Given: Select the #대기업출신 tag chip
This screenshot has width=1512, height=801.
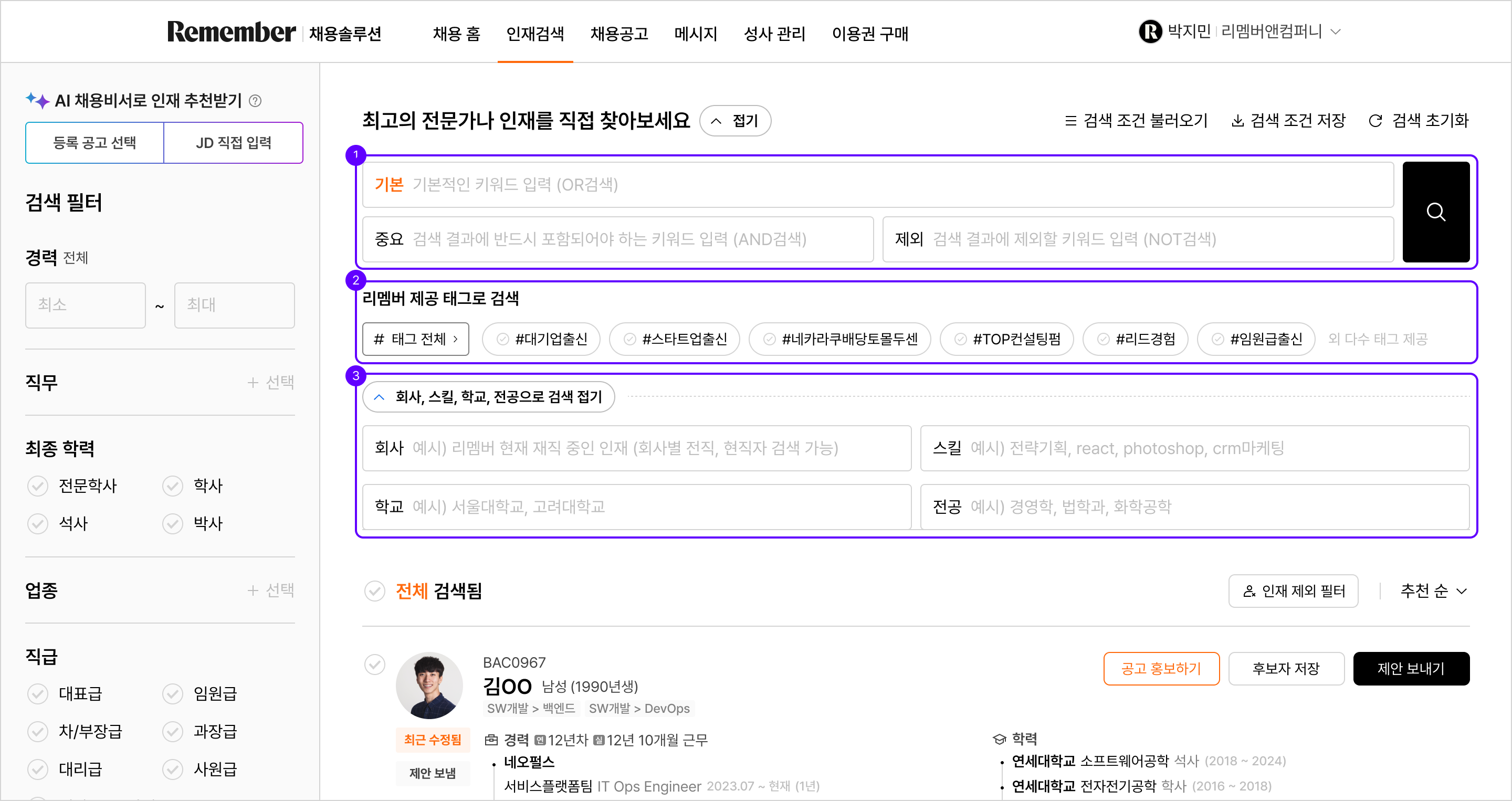Looking at the screenshot, I should (541, 339).
